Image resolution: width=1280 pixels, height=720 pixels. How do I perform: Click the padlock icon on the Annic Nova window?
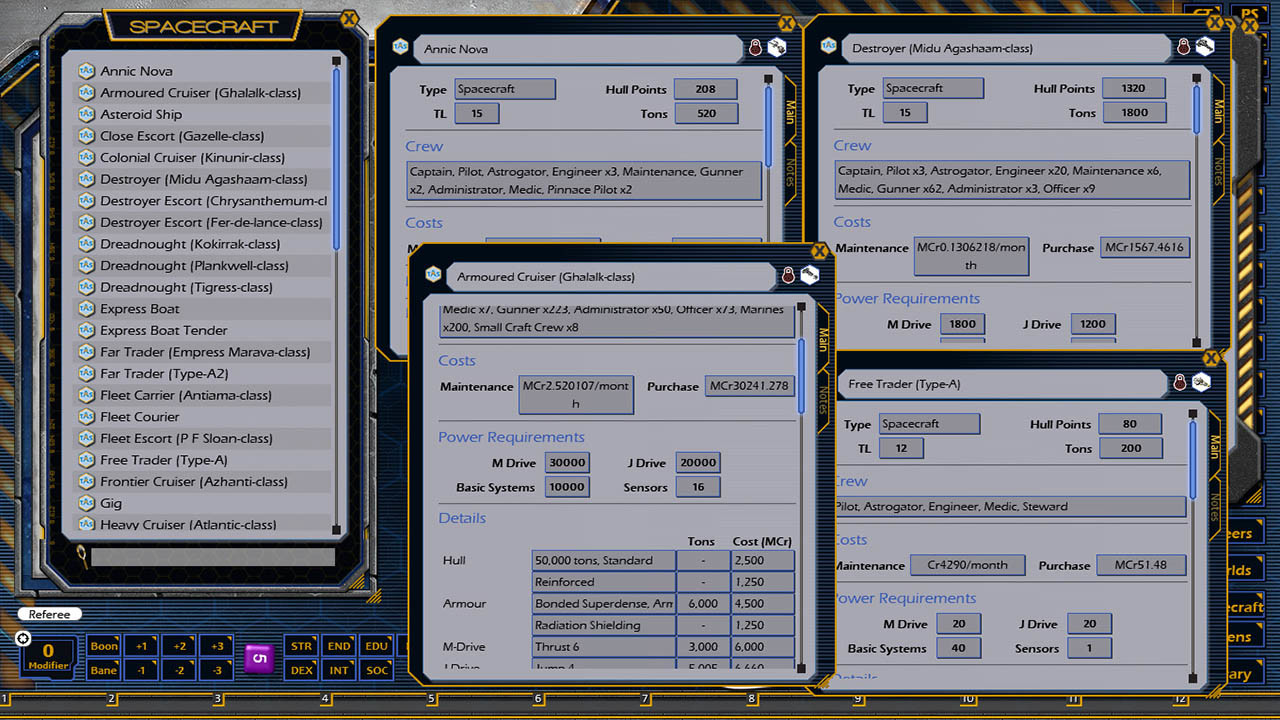[756, 47]
